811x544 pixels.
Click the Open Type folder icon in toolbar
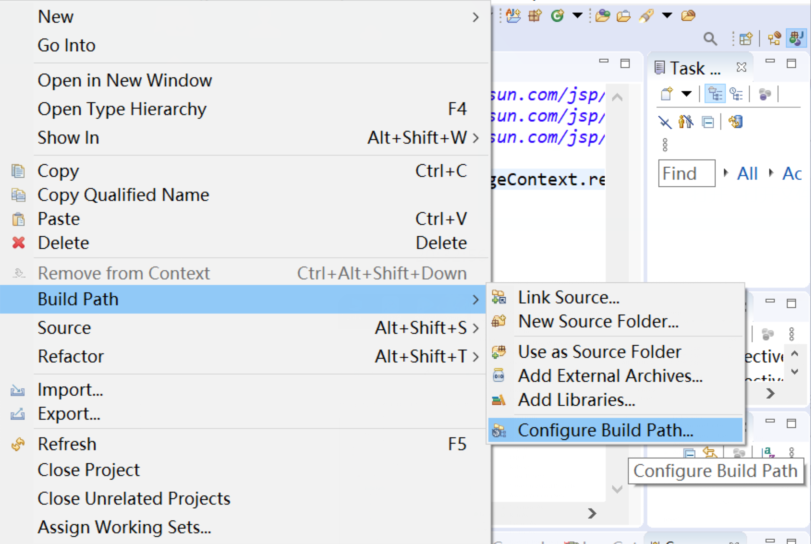[603, 16]
